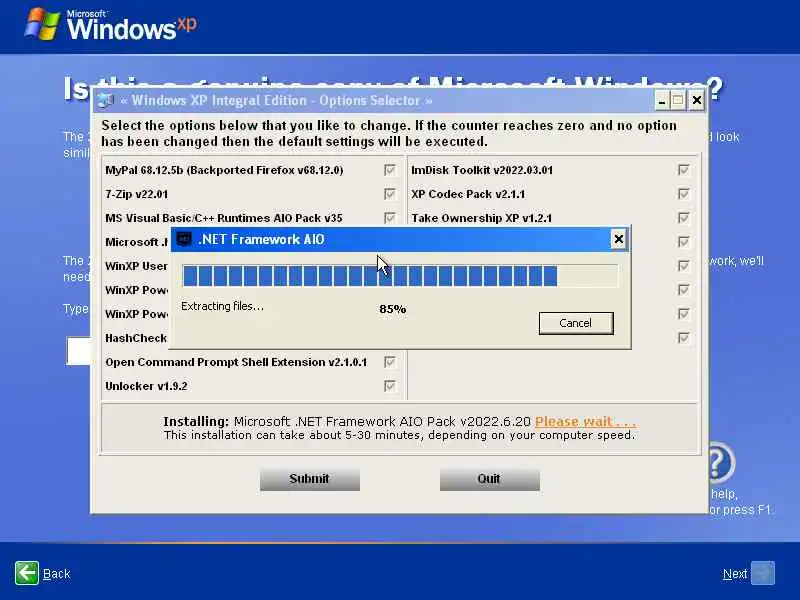Screen dimensions: 800x600
Task: Cancel the .NET Framework AIO extraction
Action: pyautogui.click(x=576, y=323)
